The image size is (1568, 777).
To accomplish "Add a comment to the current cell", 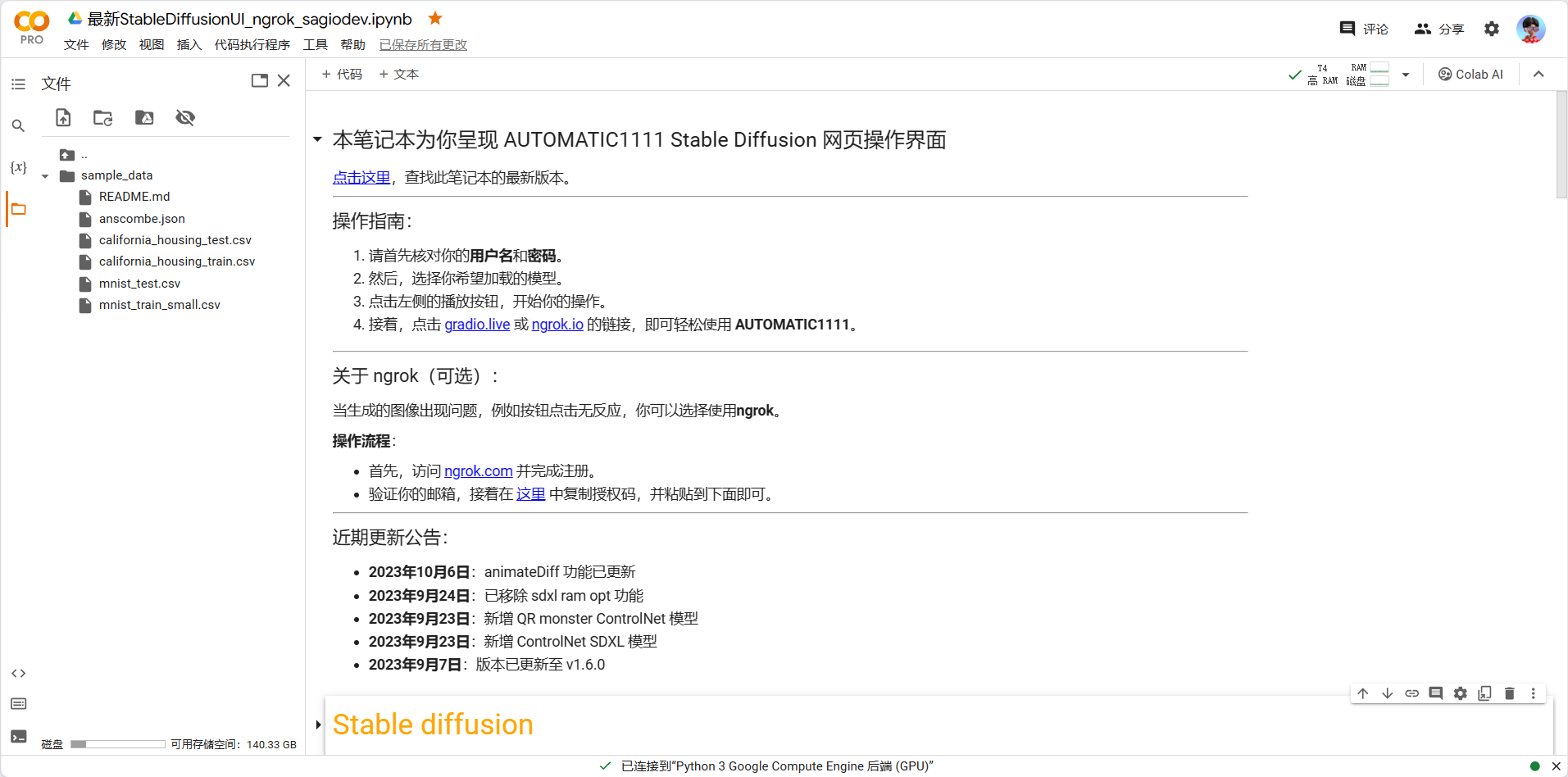I will coord(1435,693).
